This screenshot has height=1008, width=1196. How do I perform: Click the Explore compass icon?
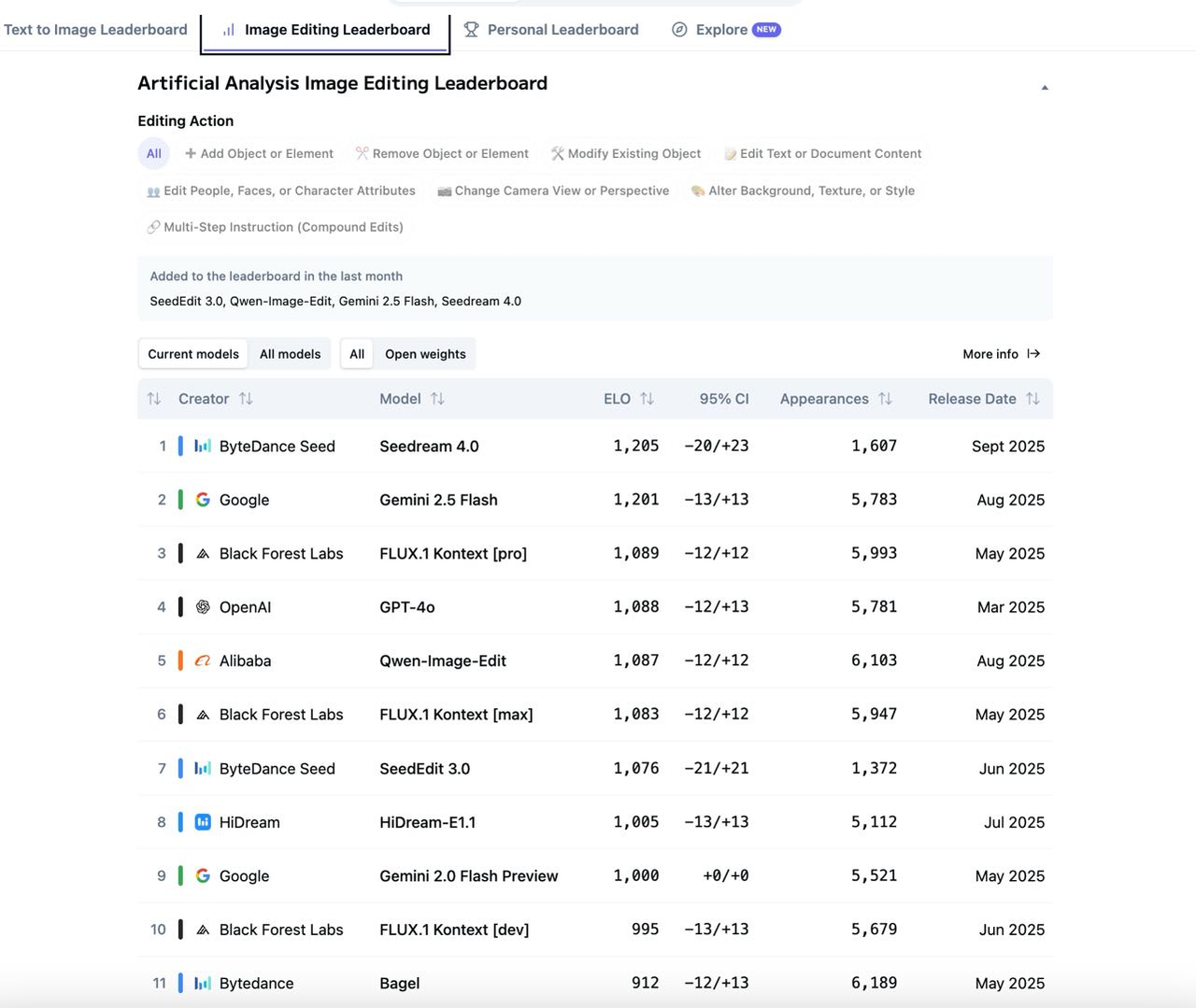[679, 30]
